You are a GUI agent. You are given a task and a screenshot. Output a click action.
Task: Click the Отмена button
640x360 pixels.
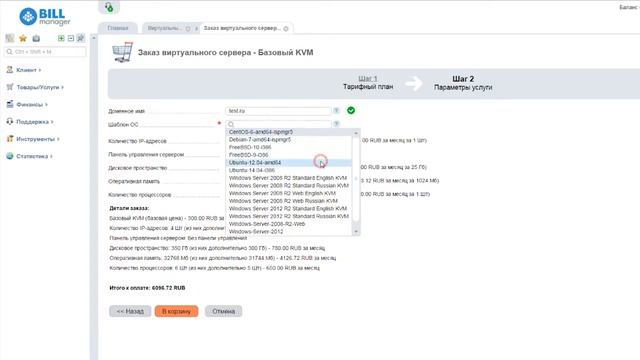(x=223, y=311)
